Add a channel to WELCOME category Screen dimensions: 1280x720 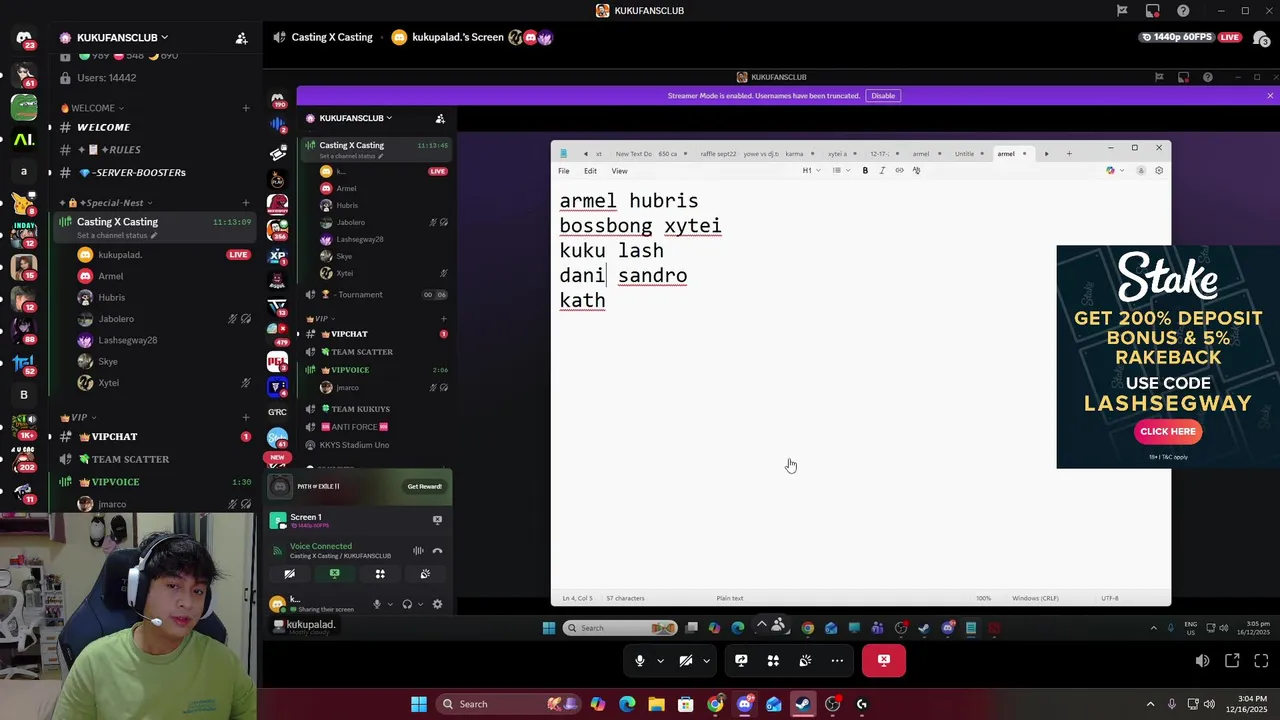246,108
